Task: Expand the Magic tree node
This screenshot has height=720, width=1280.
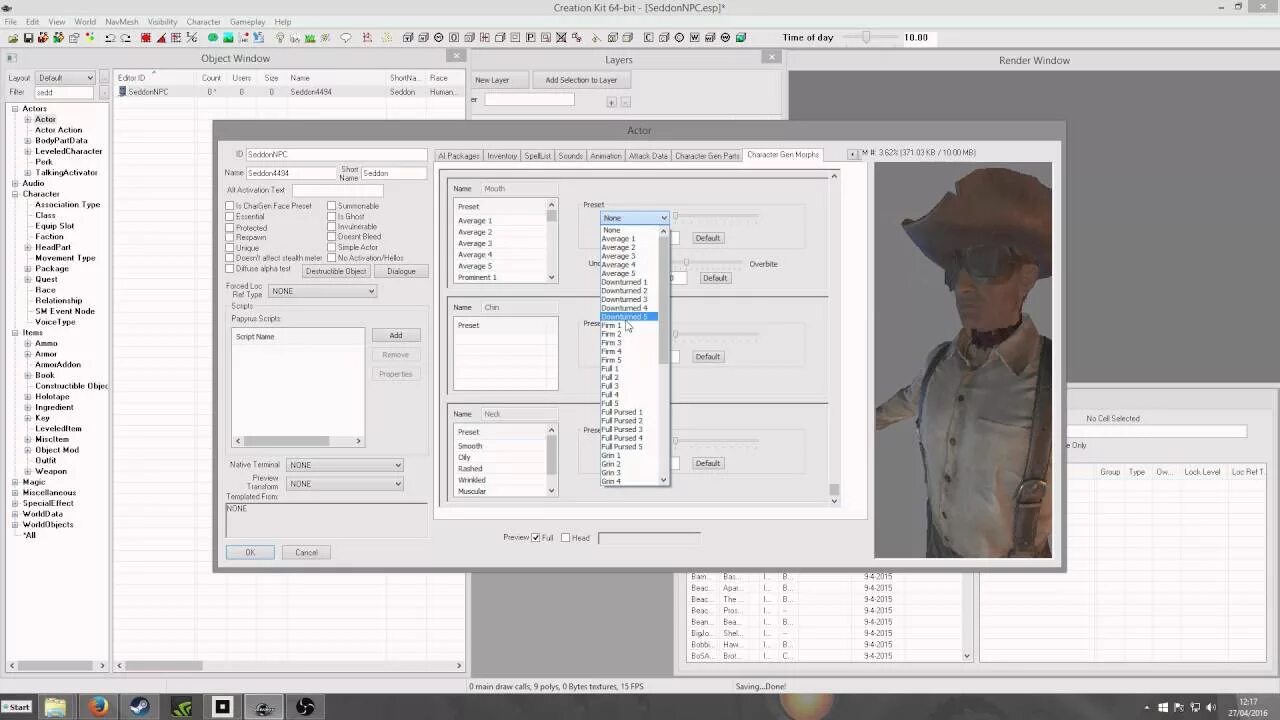Action: click(17, 482)
